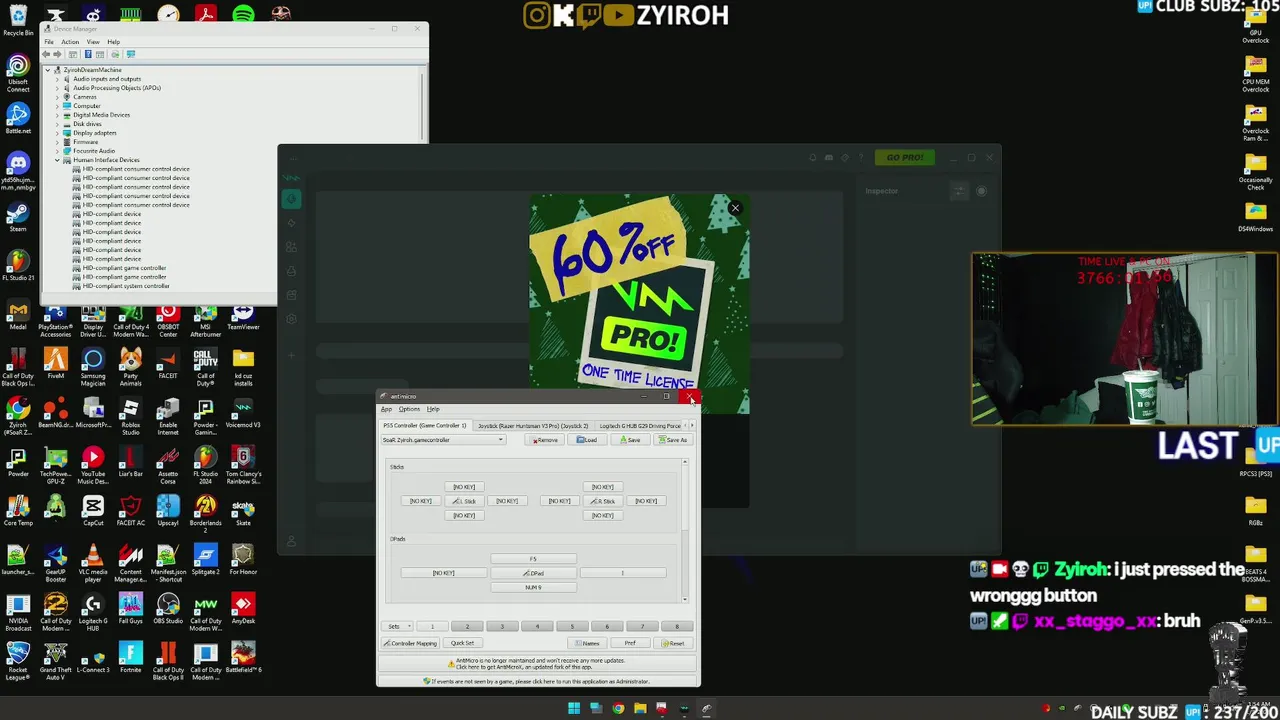Viewport: 1280px width, 720px height.
Task: Click Device Manager back arrow toolbar icon
Action: click(x=47, y=54)
